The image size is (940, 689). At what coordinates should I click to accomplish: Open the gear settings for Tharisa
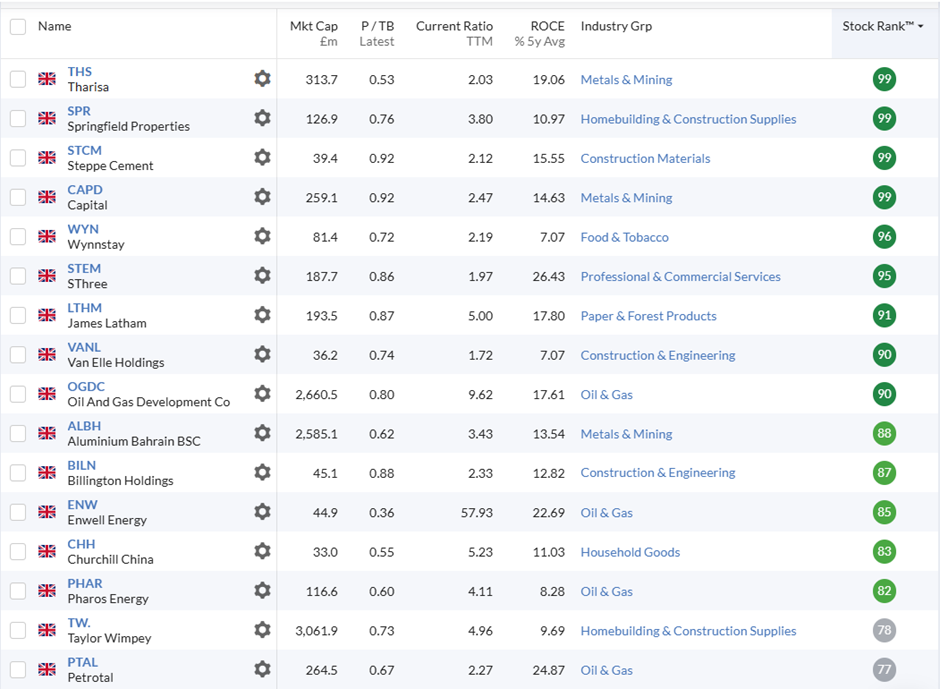coord(262,79)
